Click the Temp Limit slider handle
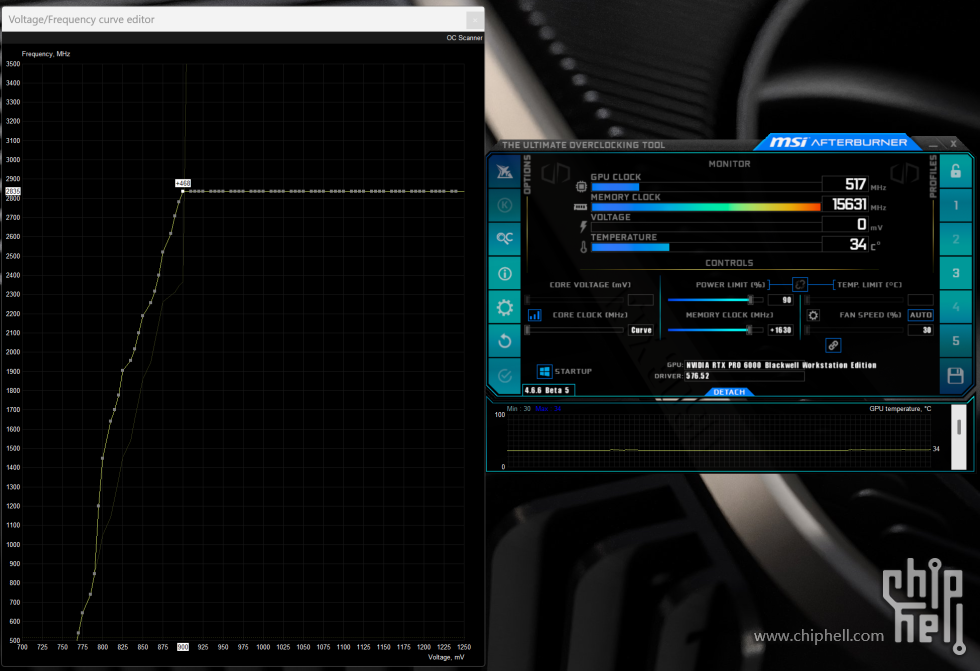This screenshot has width=980, height=671. (808, 300)
